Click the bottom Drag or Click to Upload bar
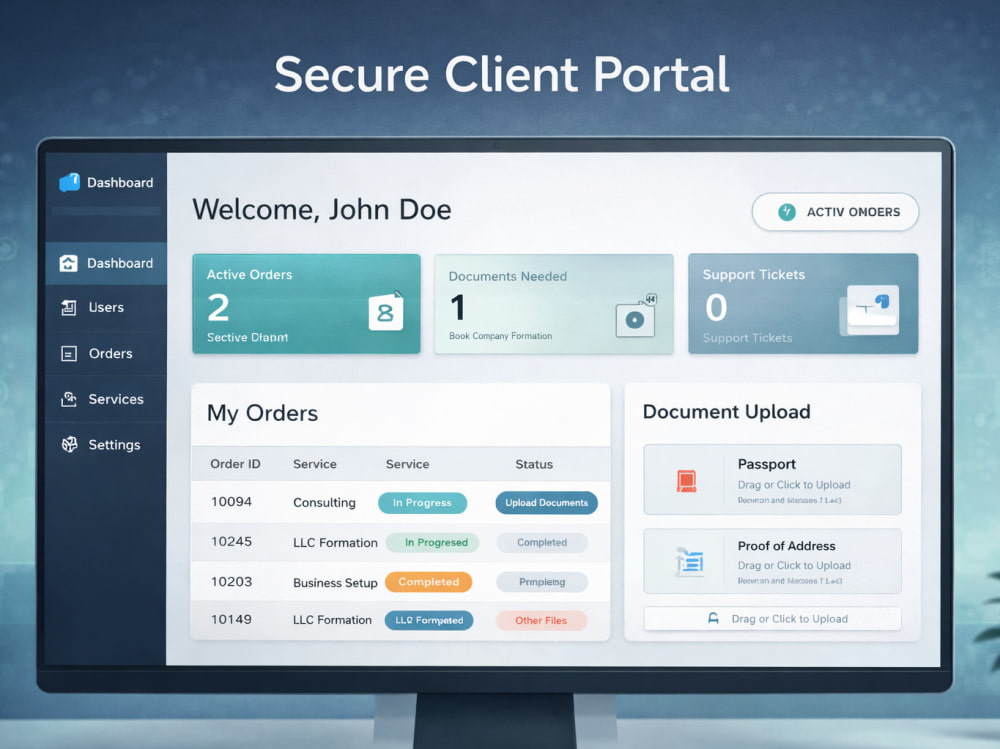 [773, 619]
